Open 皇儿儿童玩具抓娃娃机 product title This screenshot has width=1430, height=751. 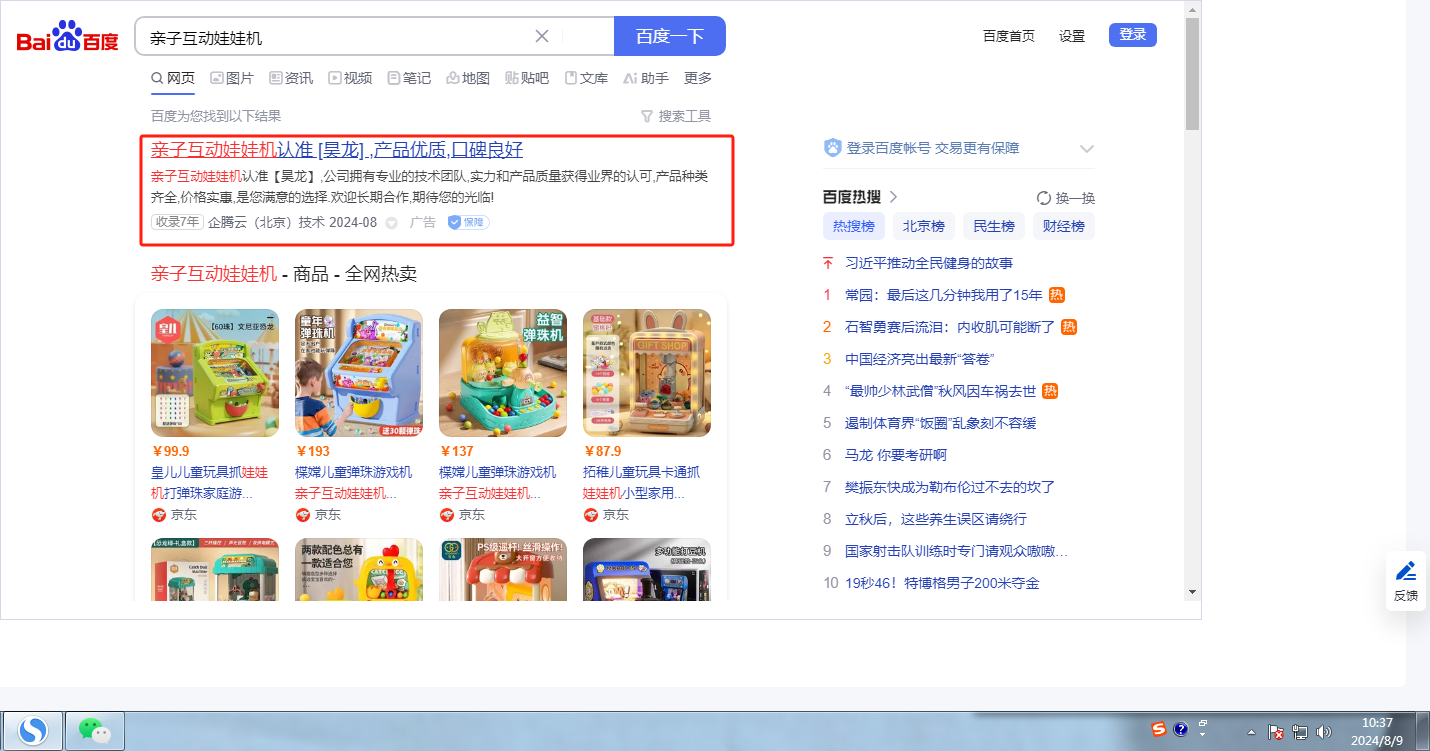coord(211,482)
